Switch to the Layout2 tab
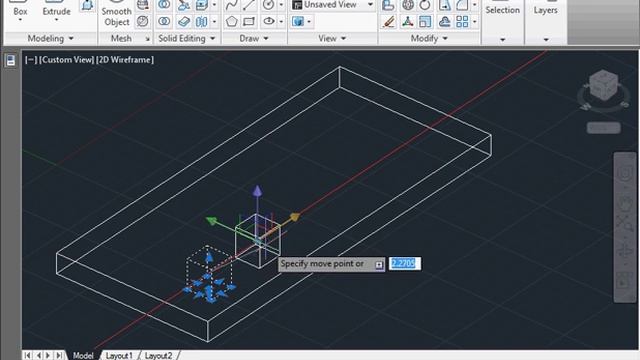The width and height of the screenshot is (640, 360). pyautogui.click(x=158, y=356)
